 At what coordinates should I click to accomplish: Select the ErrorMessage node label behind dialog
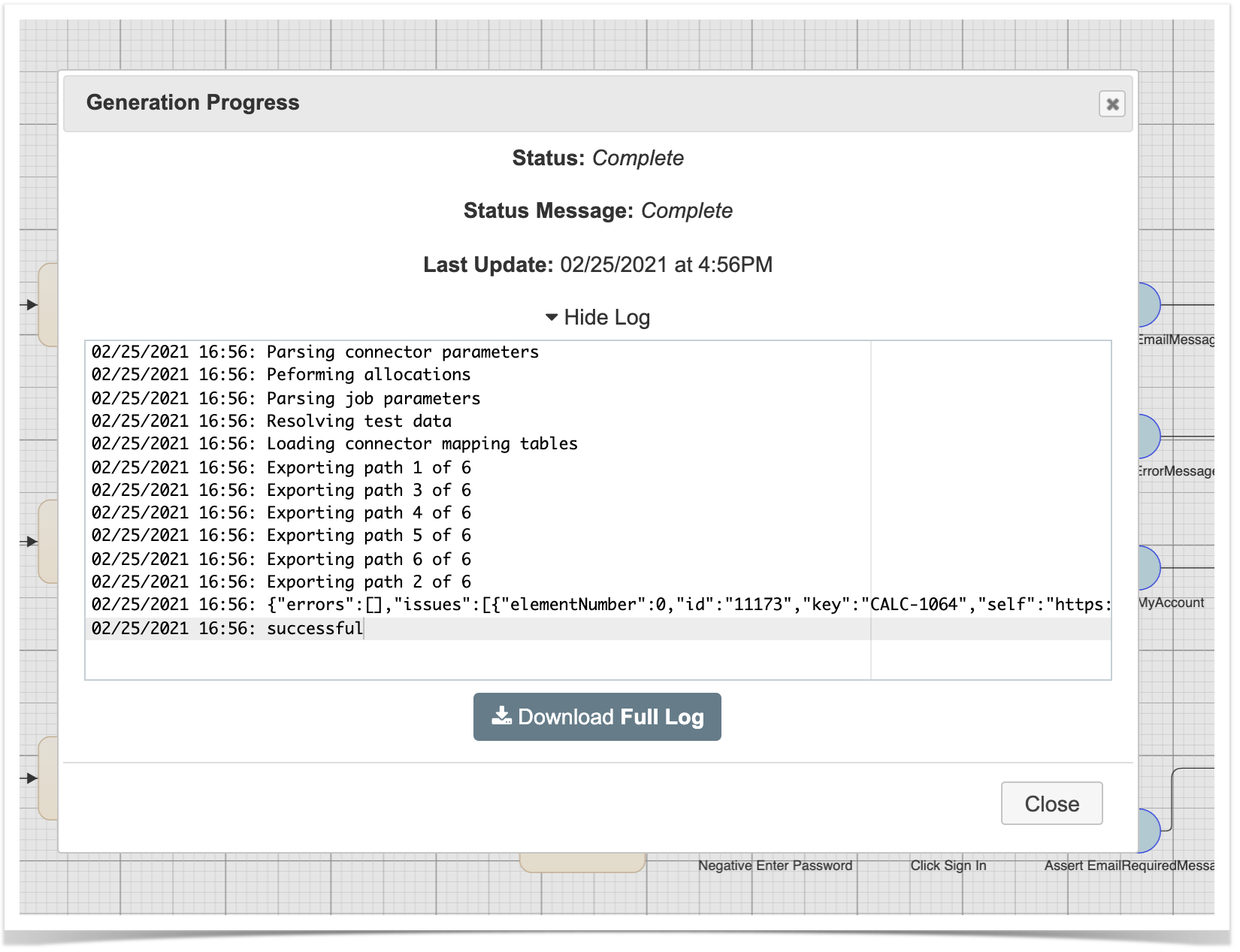pos(1177,471)
